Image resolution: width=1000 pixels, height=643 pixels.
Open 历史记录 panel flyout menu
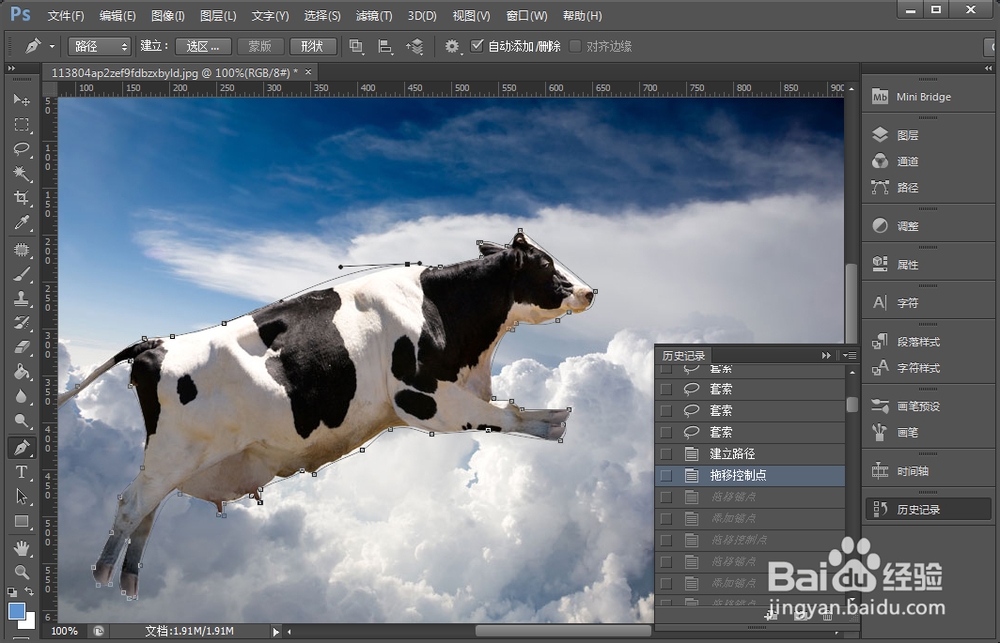tap(849, 355)
